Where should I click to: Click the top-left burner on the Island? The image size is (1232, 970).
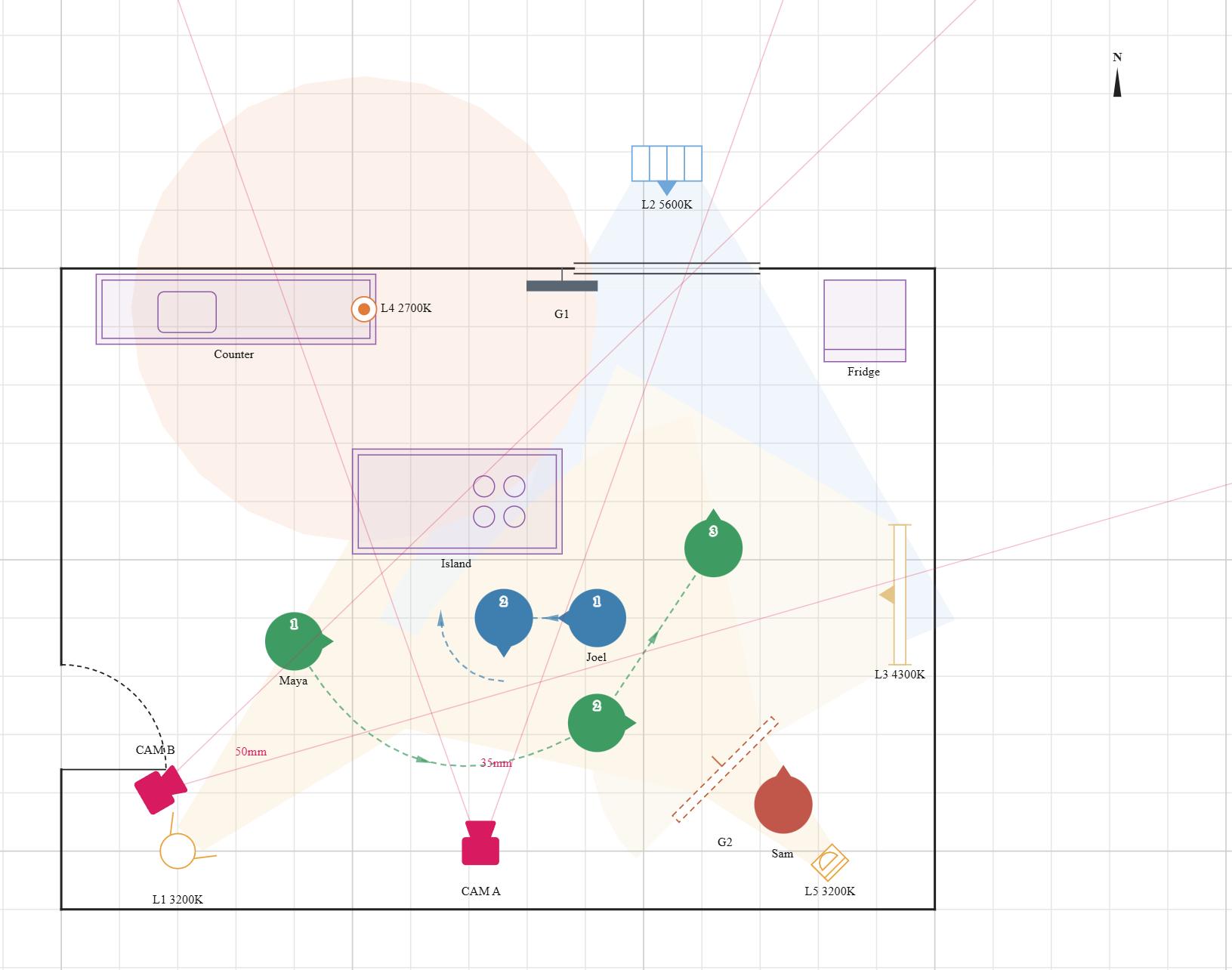pyautogui.click(x=484, y=487)
